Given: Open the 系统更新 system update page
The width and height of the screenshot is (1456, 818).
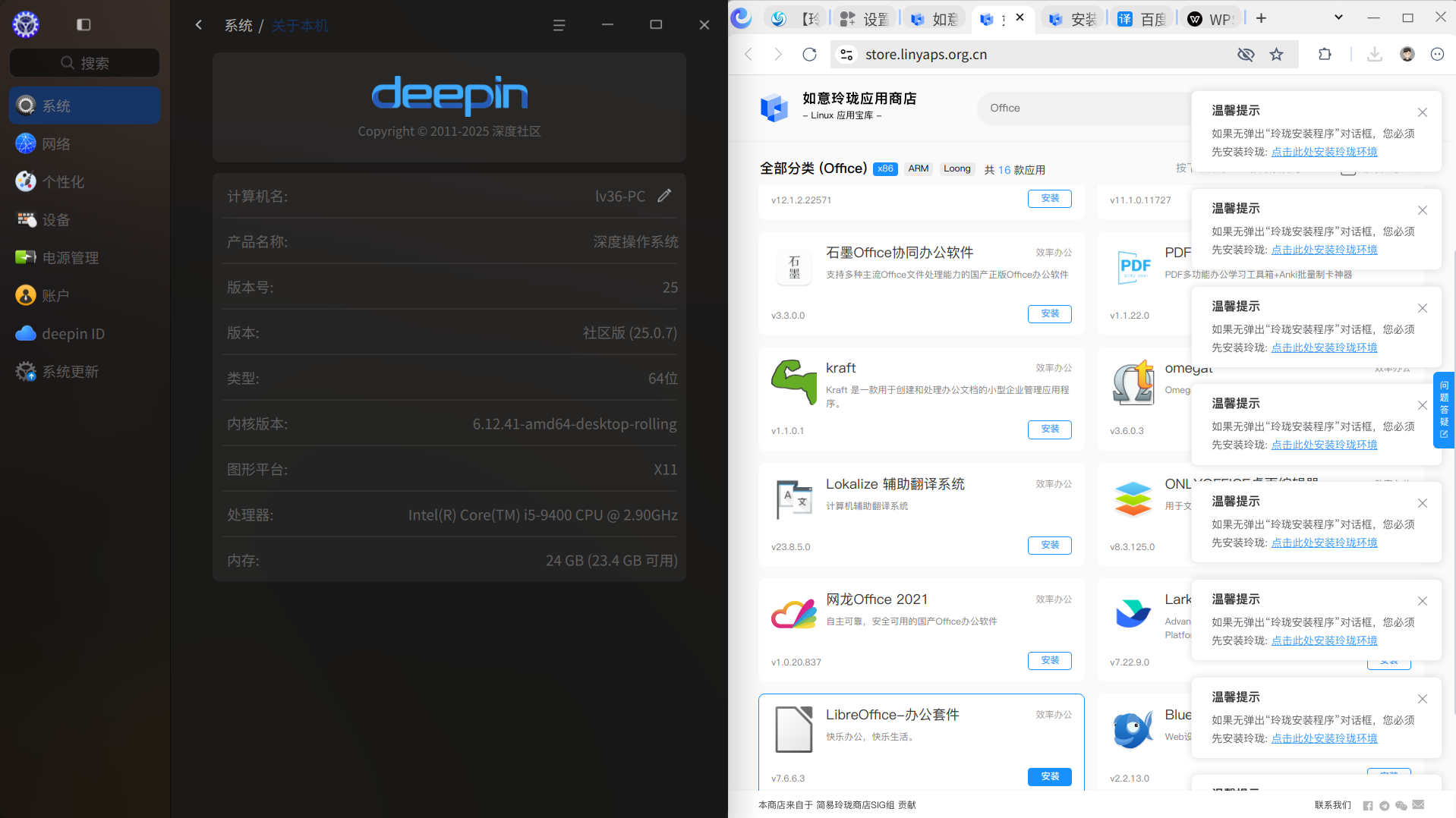Looking at the screenshot, I should point(84,371).
